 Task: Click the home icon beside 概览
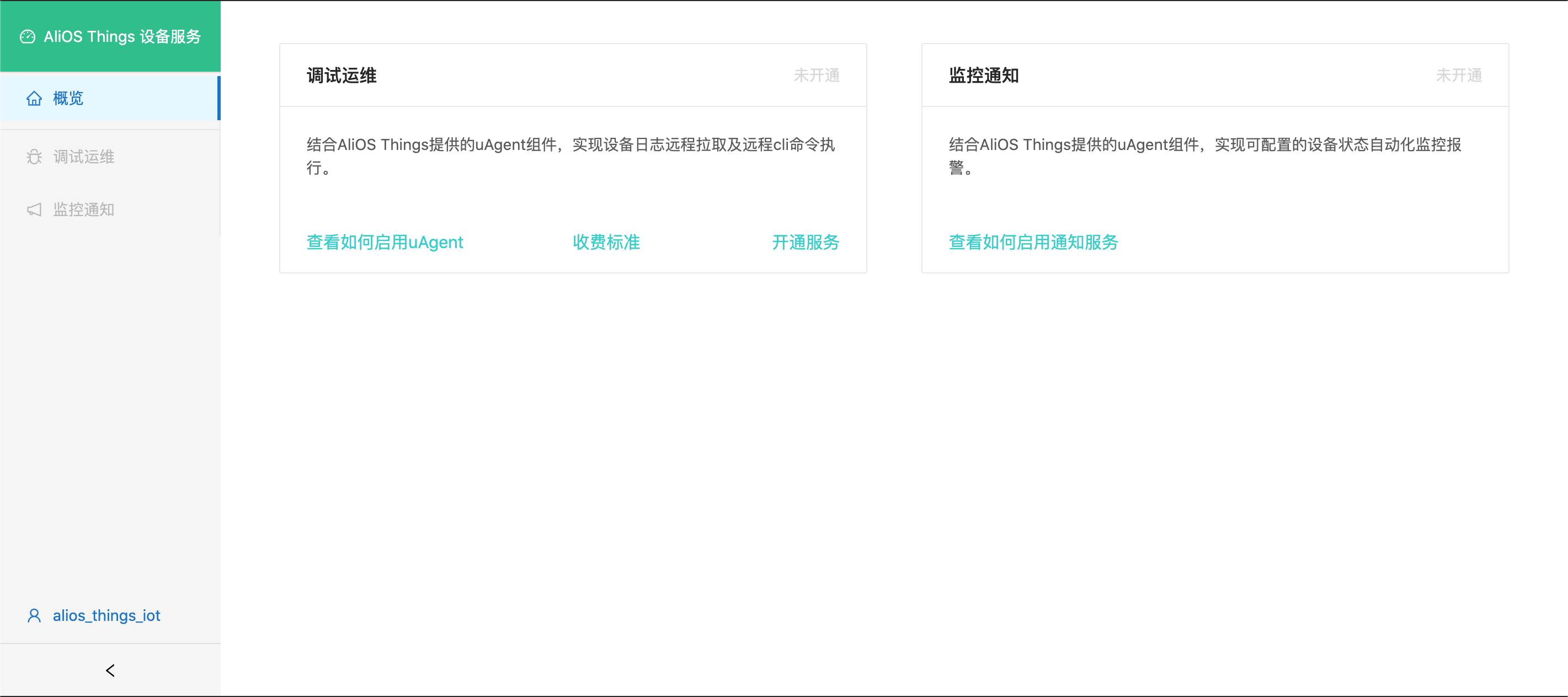coord(34,99)
